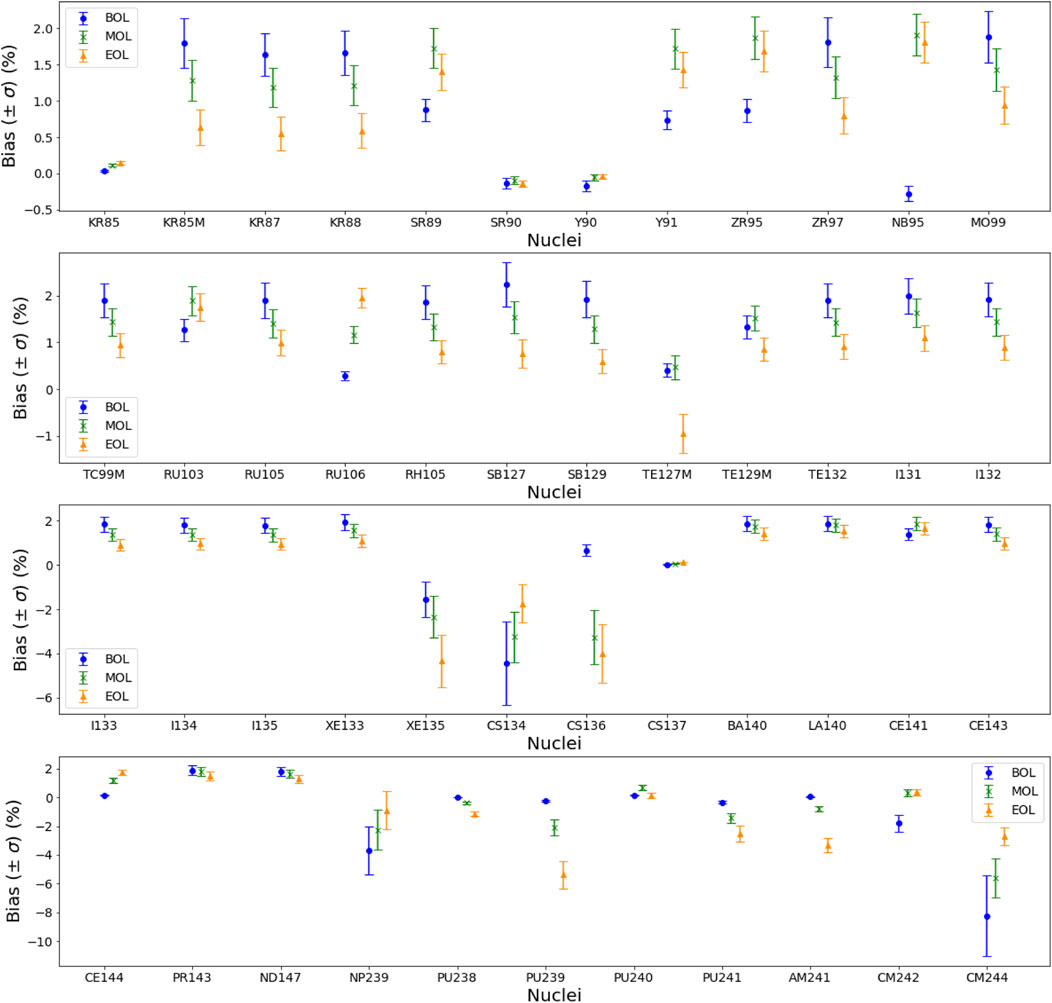Click the MO99 axis label
This screenshot has height=1003, width=1052.
[988, 223]
